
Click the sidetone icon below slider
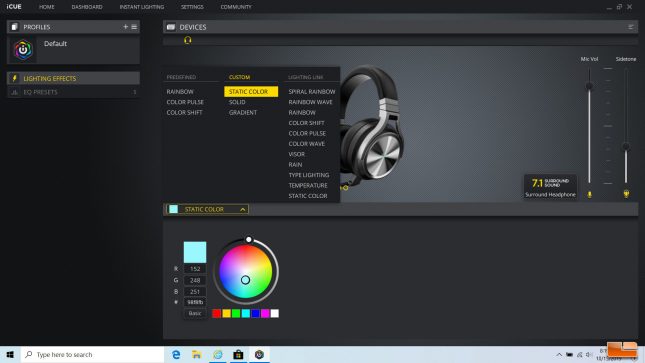(626, 194)
